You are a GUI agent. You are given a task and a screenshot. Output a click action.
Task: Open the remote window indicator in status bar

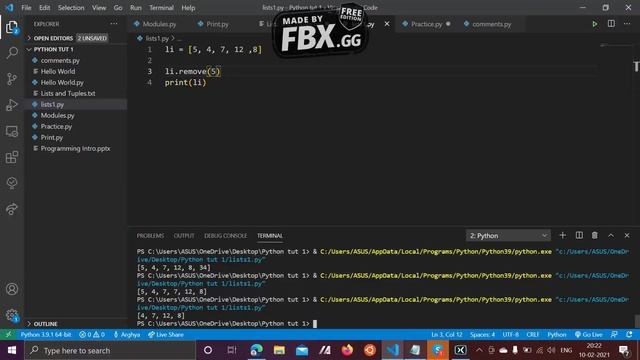point(8,335)
